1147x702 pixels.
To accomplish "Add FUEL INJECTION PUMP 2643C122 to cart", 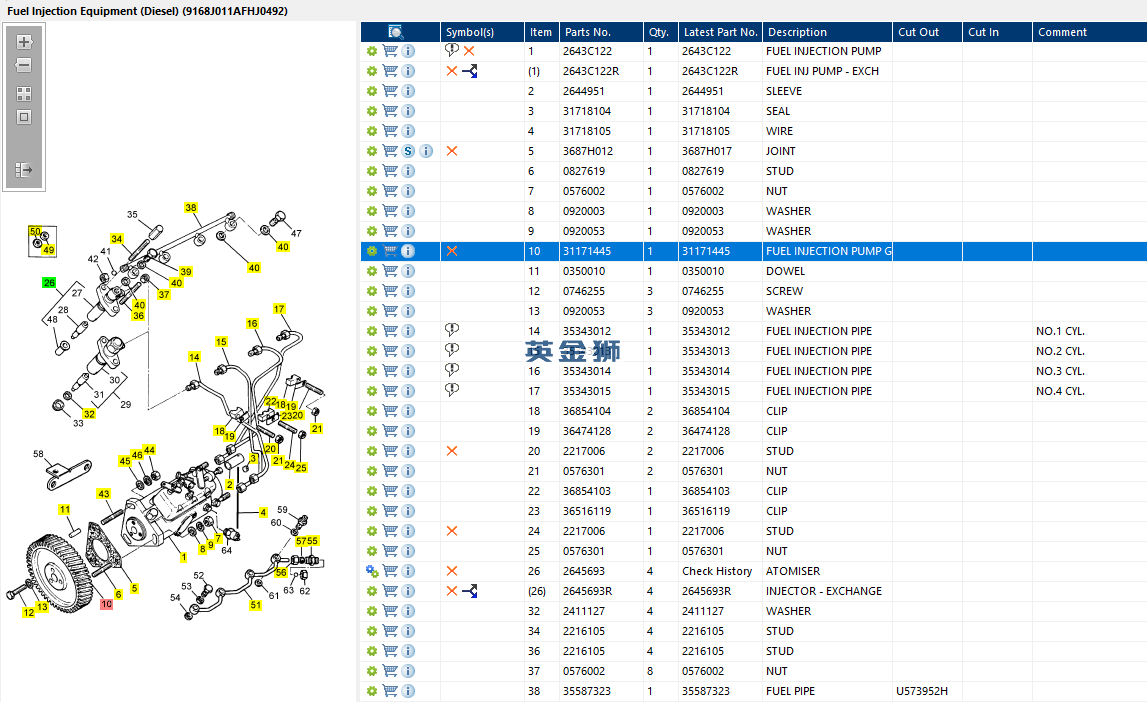I will coord(390,51).
